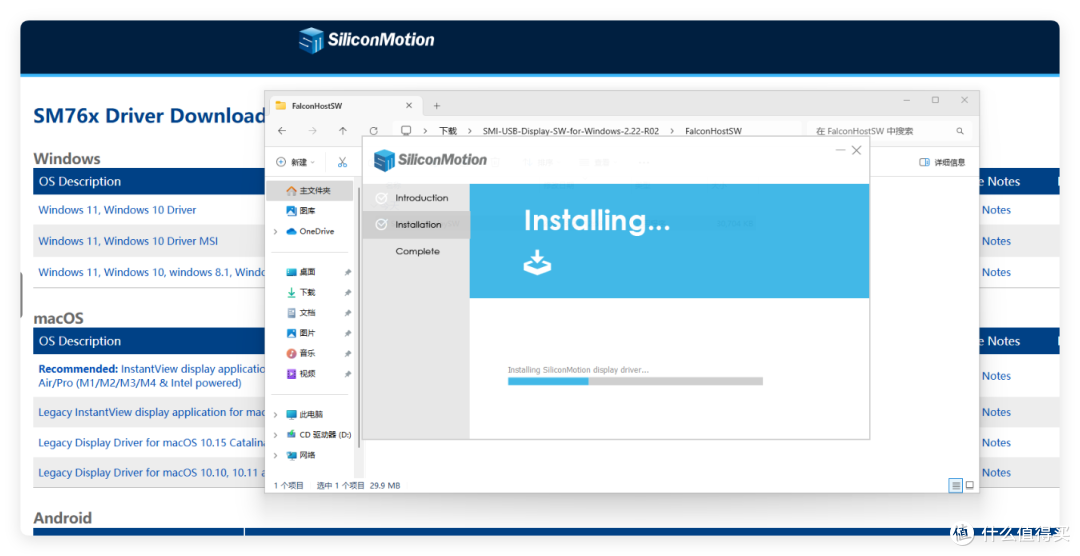Open Recommended InstantView display application link

152,376
